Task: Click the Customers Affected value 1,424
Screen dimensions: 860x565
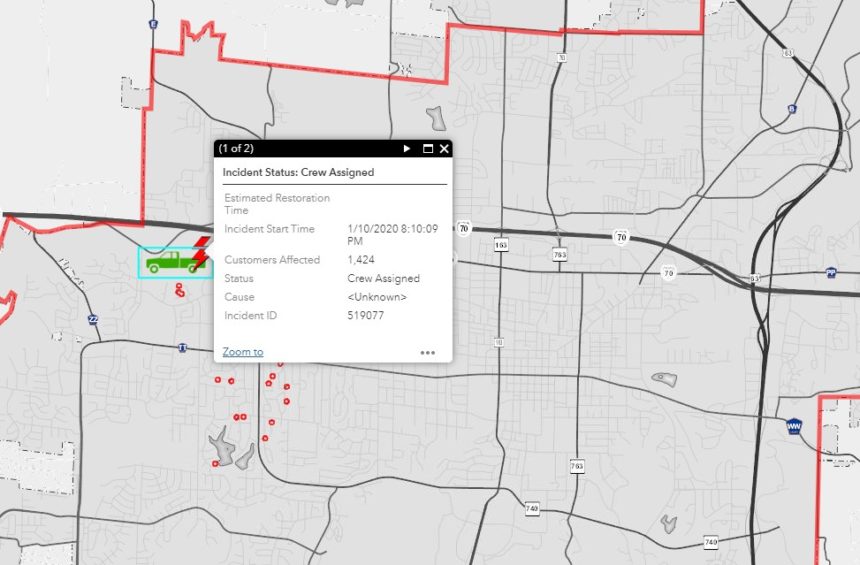Action: (x=361, y=260)
